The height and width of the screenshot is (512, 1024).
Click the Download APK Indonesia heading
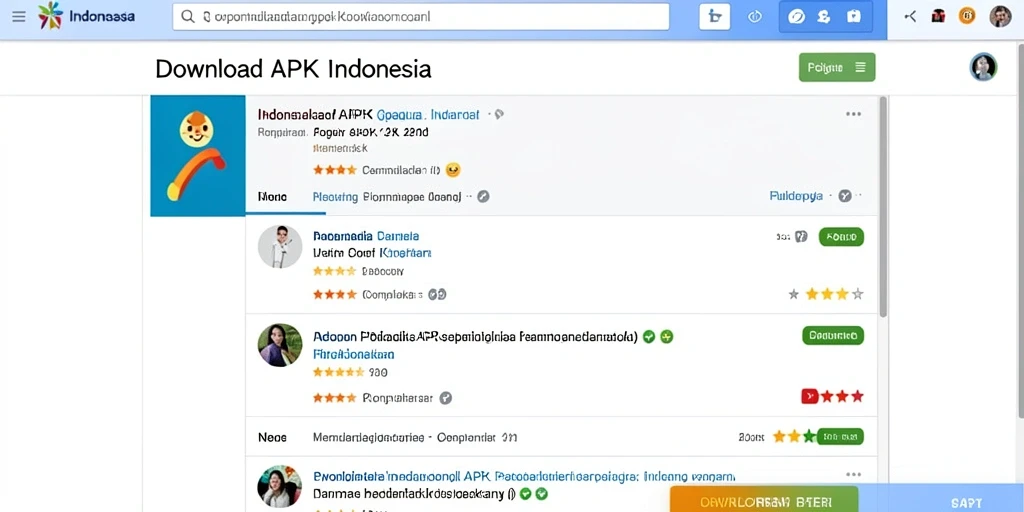pos(293,69)
